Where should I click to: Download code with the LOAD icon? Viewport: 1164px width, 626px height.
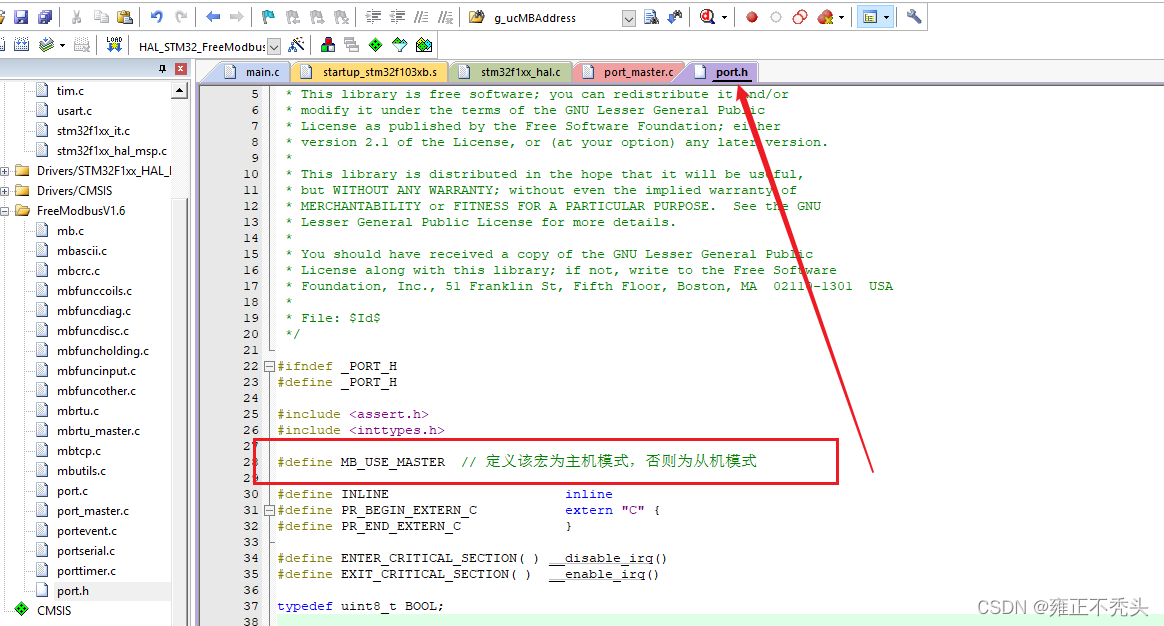114,45
